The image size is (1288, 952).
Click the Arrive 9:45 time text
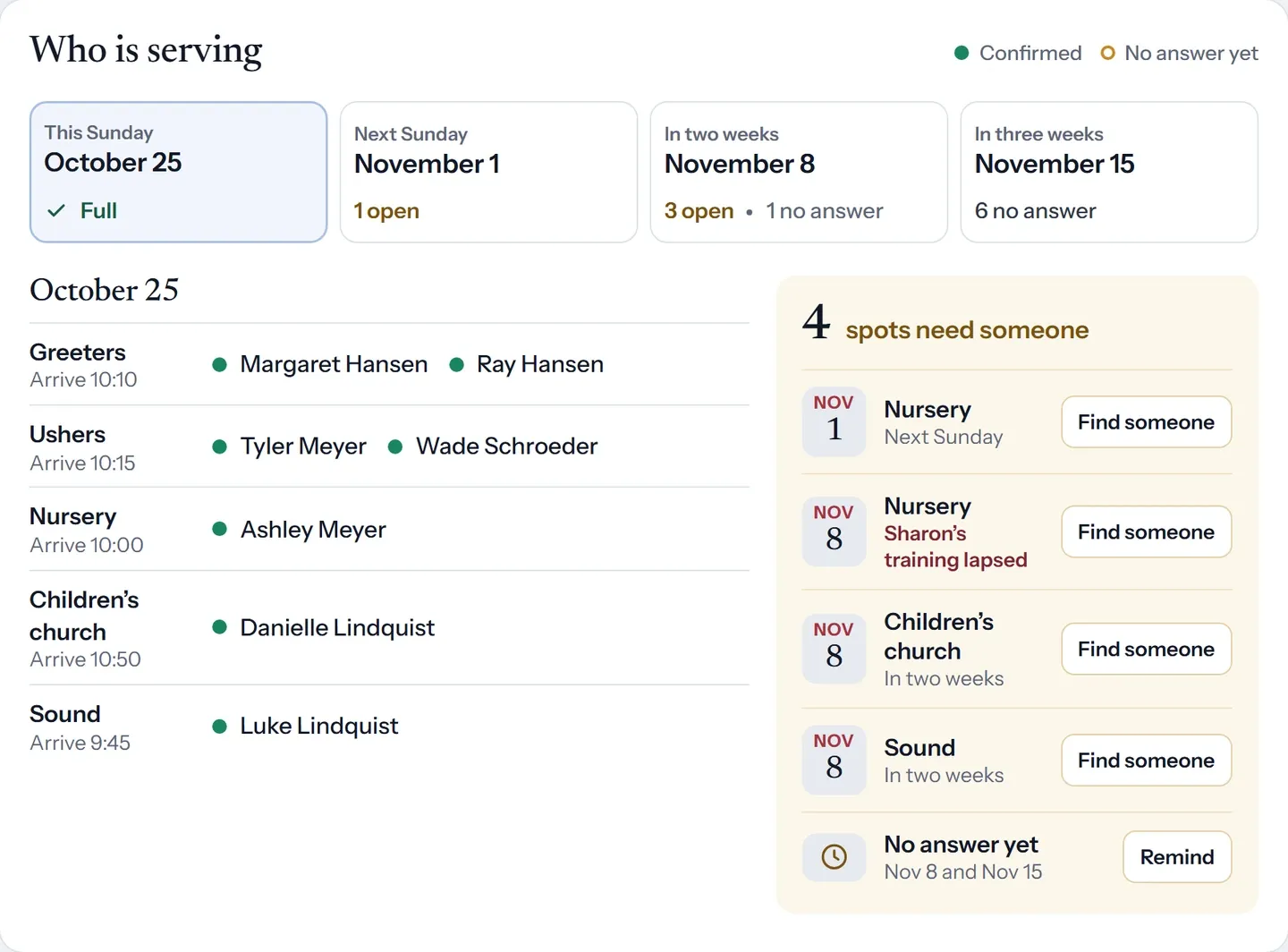[80, 743]
